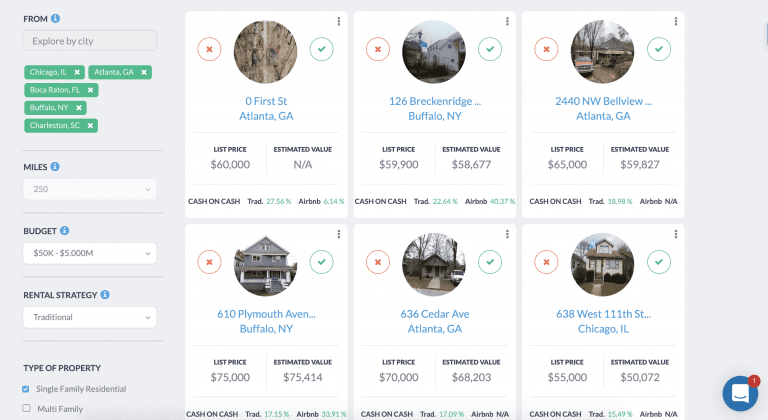The height and width of the screenshot is (420, 768).
Task: Expand the Rental Strategy Traditional dropdown
Action: [89, 318]
